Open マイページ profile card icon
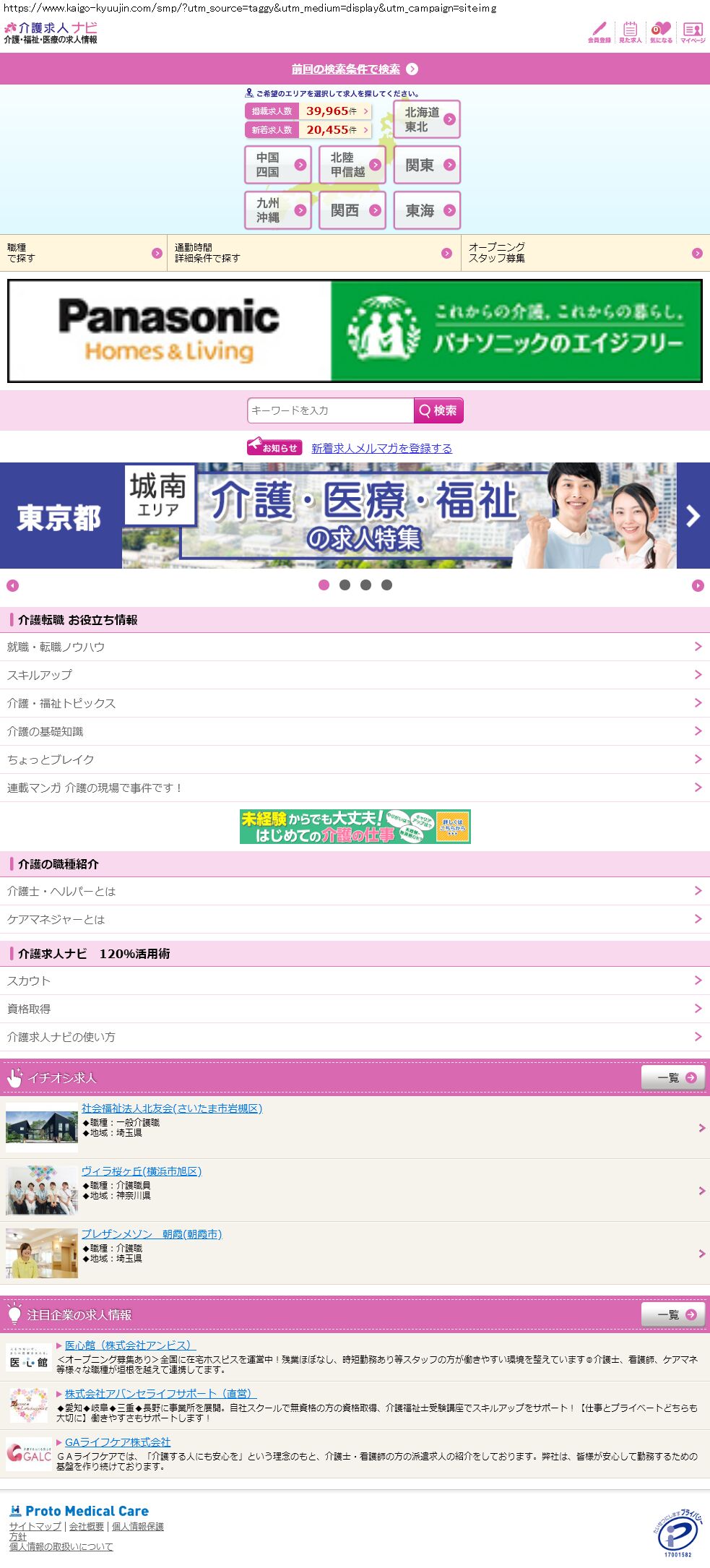Image resolution: width=710 pixels, height=1568 pixels. (x=693, y=32)
